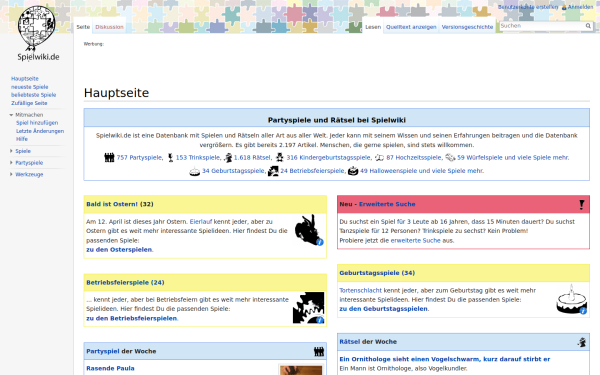This screenshot has width=600, height=375.
Task: Open 316 Kindergeburtstagsspiele link
Action: (328, 158)
